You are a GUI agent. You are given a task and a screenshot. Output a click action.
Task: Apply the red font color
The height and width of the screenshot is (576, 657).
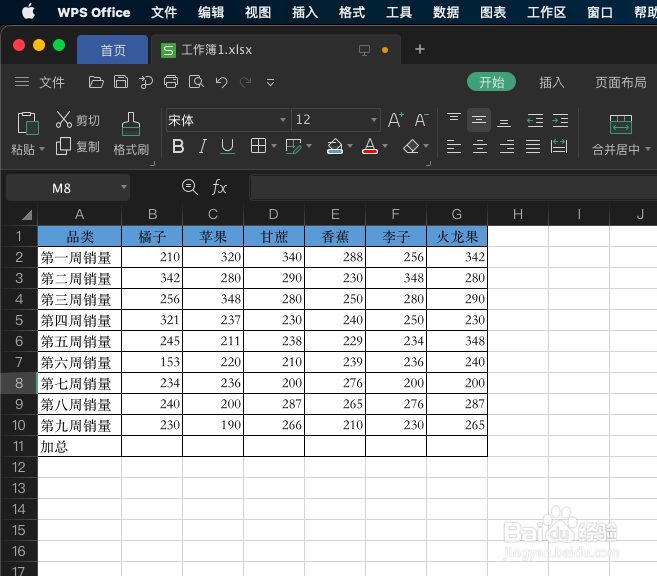(x=370, y=146)
